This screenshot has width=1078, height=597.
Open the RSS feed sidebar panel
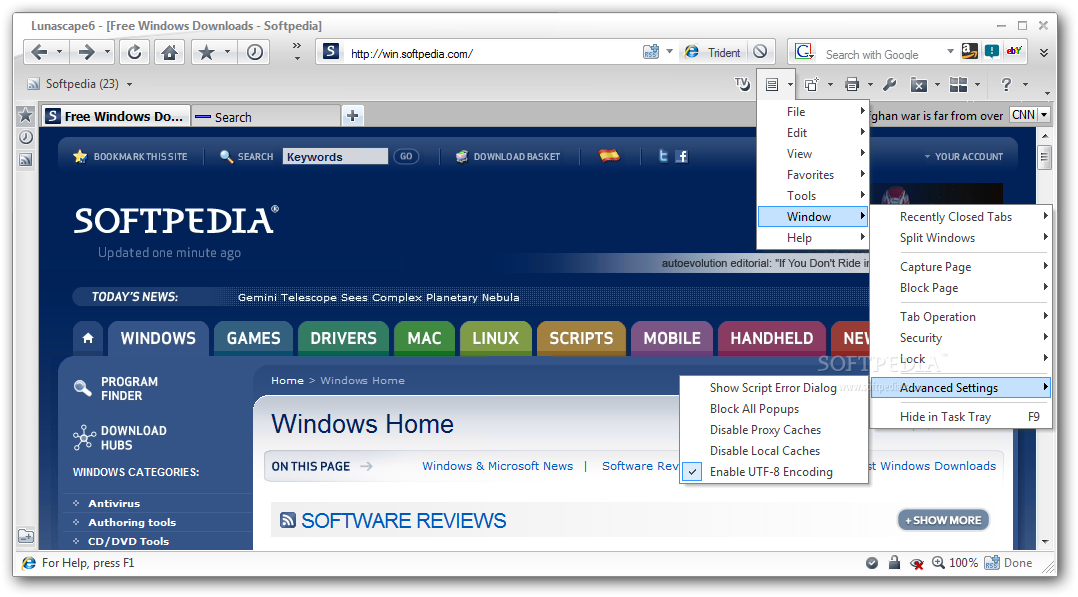point(25,160)
